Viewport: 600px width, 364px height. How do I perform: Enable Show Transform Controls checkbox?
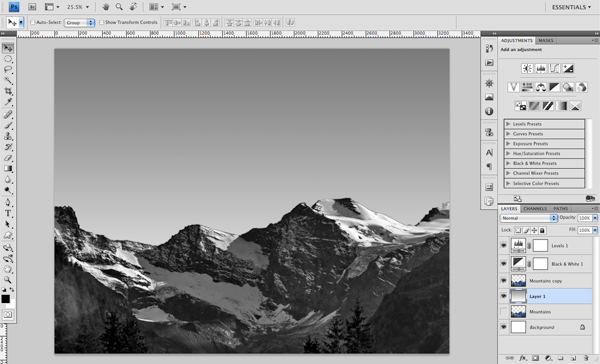(101, 23)
